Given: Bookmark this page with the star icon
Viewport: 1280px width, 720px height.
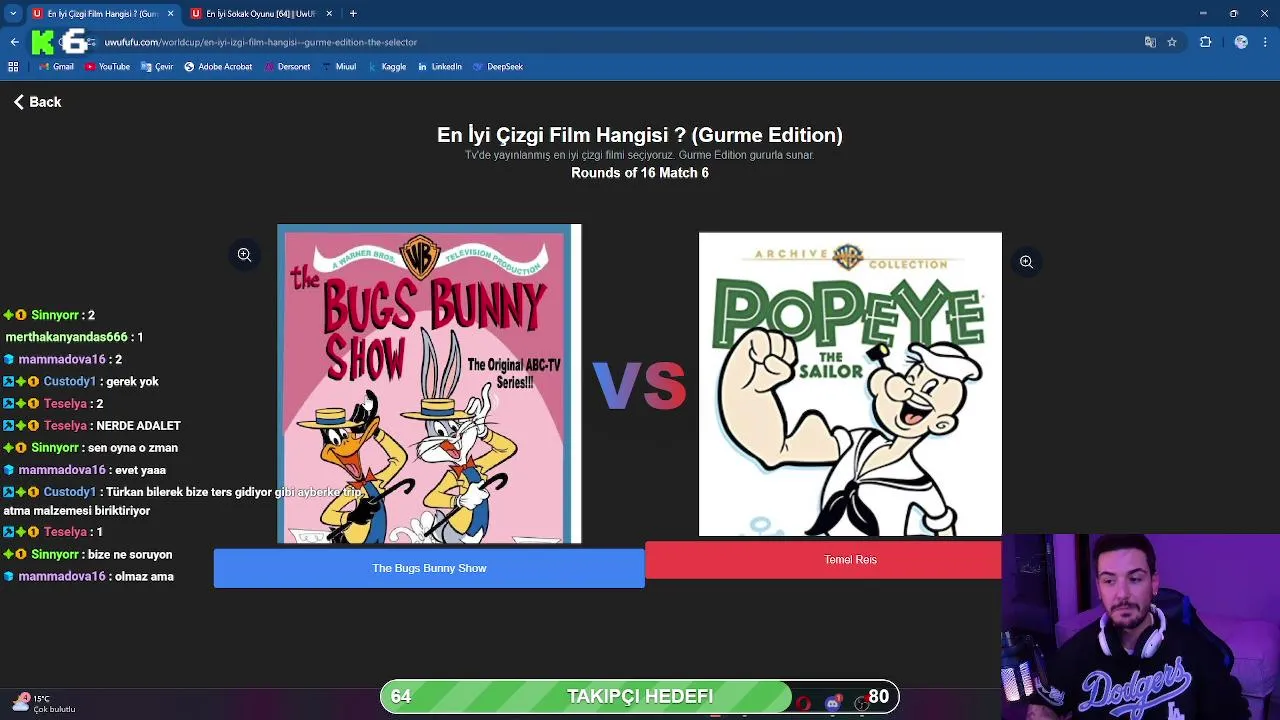Looking at the screenshot, I should tap(1172, 42).
